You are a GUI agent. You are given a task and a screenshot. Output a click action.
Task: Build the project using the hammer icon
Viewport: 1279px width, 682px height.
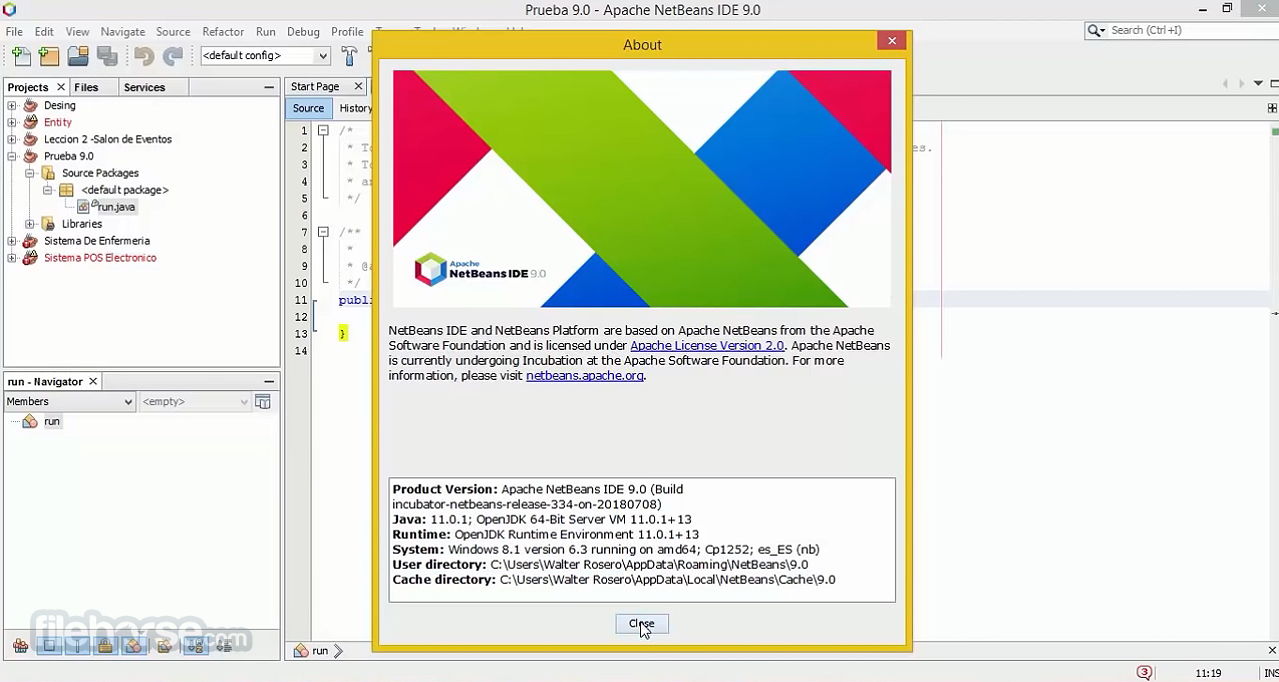point(350,55)
